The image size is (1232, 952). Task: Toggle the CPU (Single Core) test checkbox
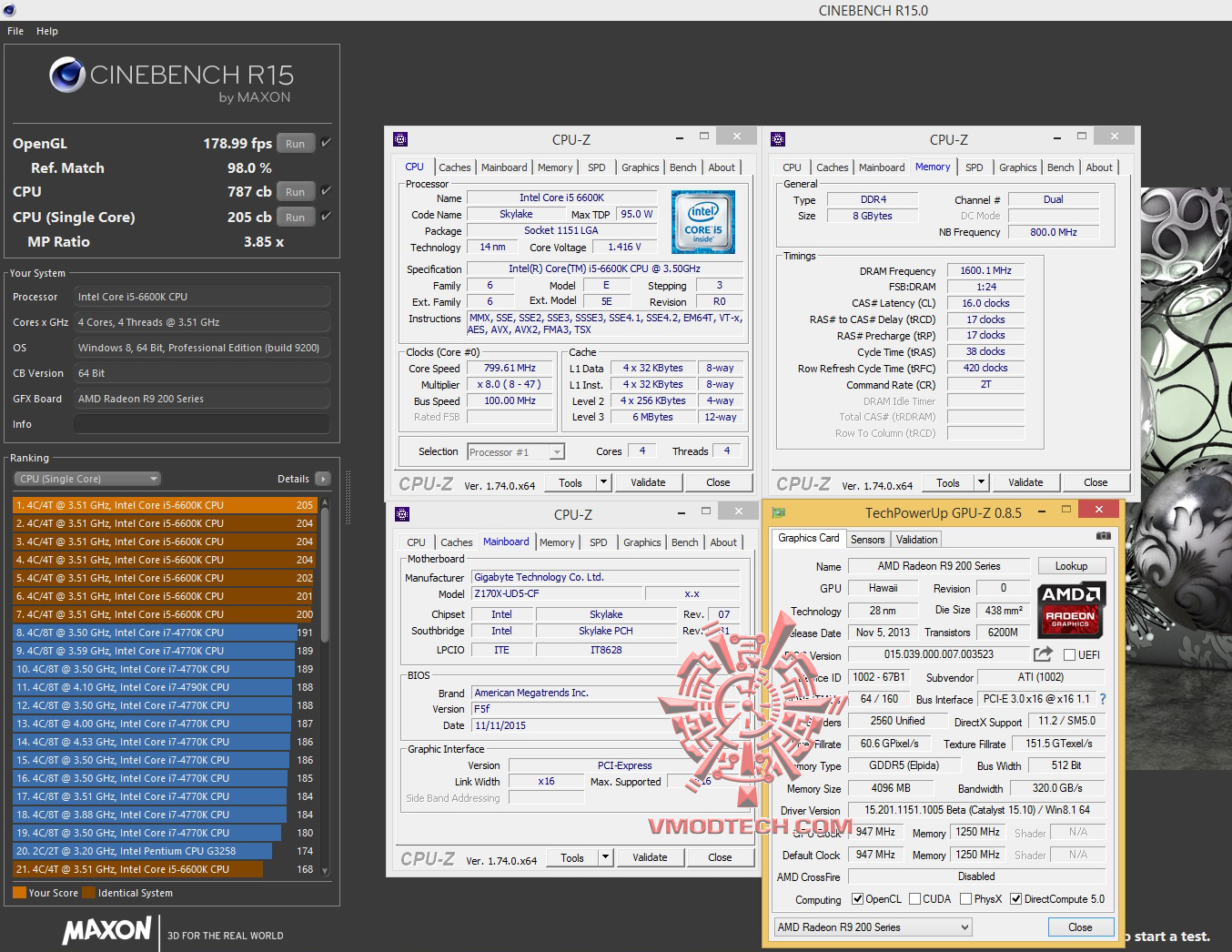point(326,217)
